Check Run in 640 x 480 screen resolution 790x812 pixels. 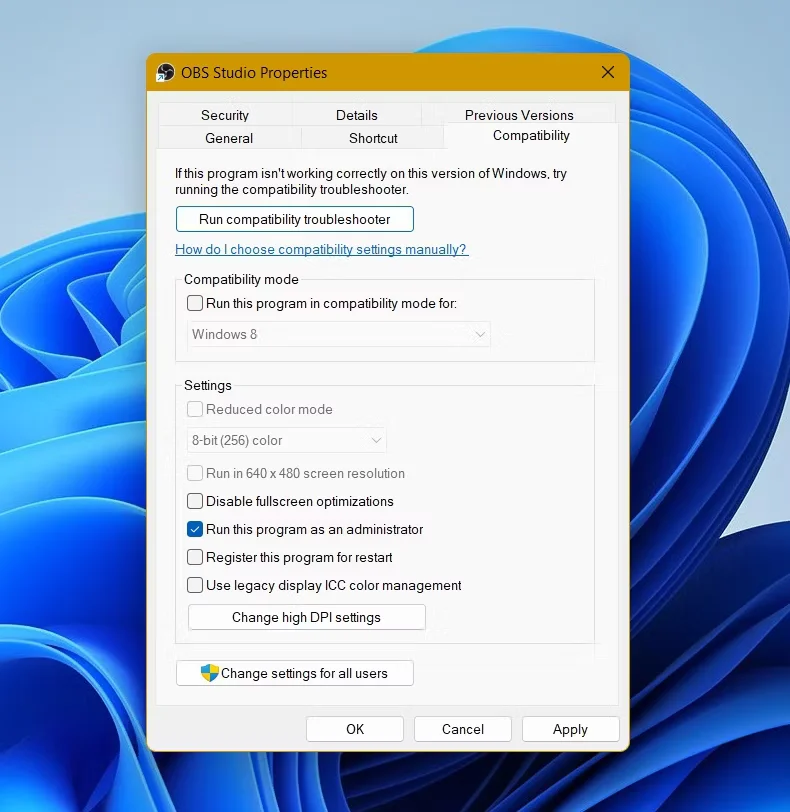(195, 473)
